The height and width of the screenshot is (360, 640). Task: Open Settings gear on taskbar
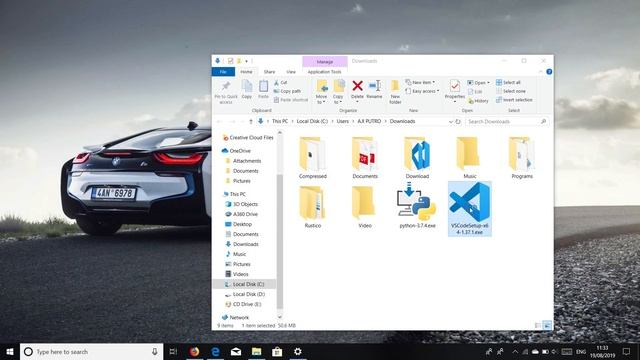(298, 351)
